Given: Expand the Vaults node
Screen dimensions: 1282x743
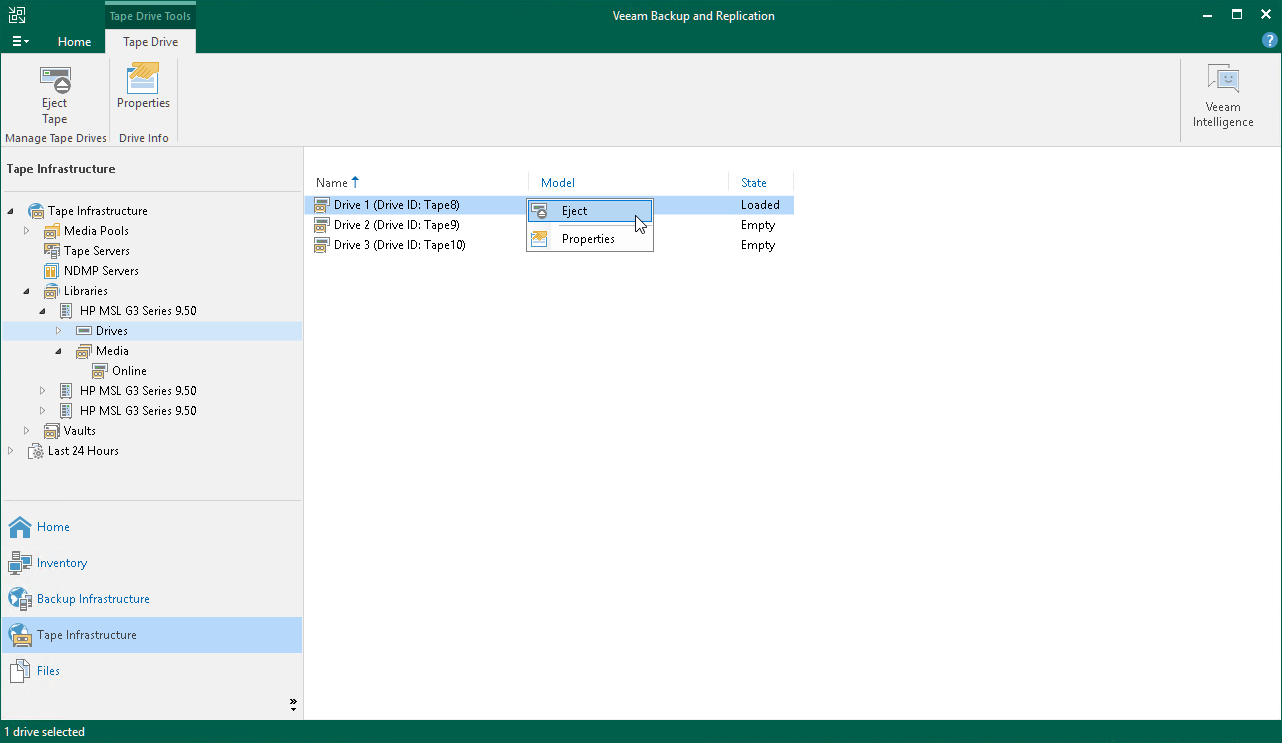Looking at the screenshot, I should (28, 431).
